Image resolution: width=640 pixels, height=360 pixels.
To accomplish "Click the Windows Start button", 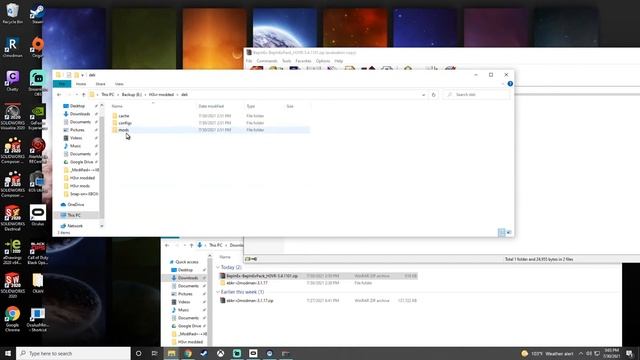I will point(8,353).
